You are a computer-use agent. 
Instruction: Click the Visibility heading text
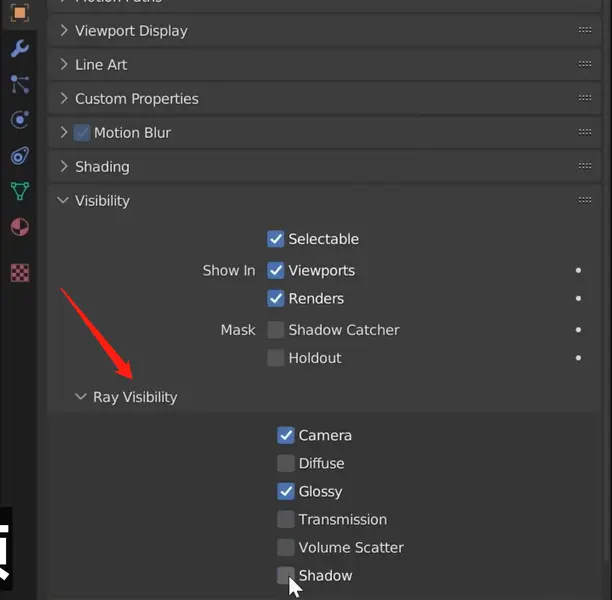pyautogui.click(x=102, y=201)
